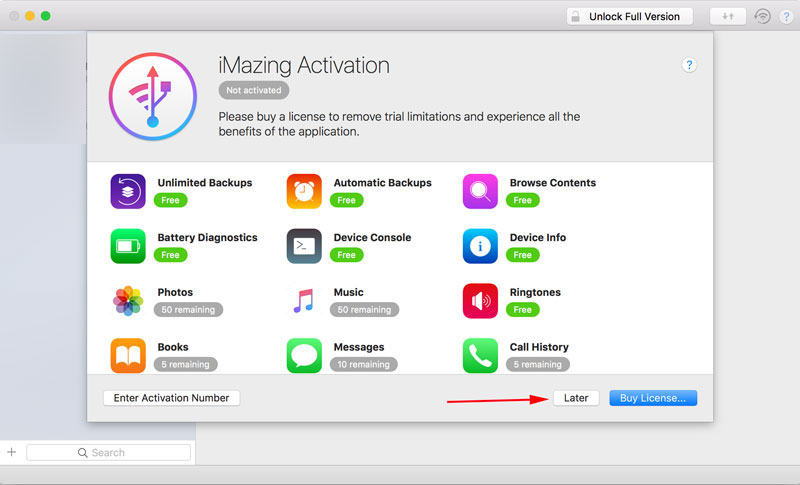Click the green zoom window button
Image resolution: width=800 pixels, height=485 pixels.
pos(45,16)
